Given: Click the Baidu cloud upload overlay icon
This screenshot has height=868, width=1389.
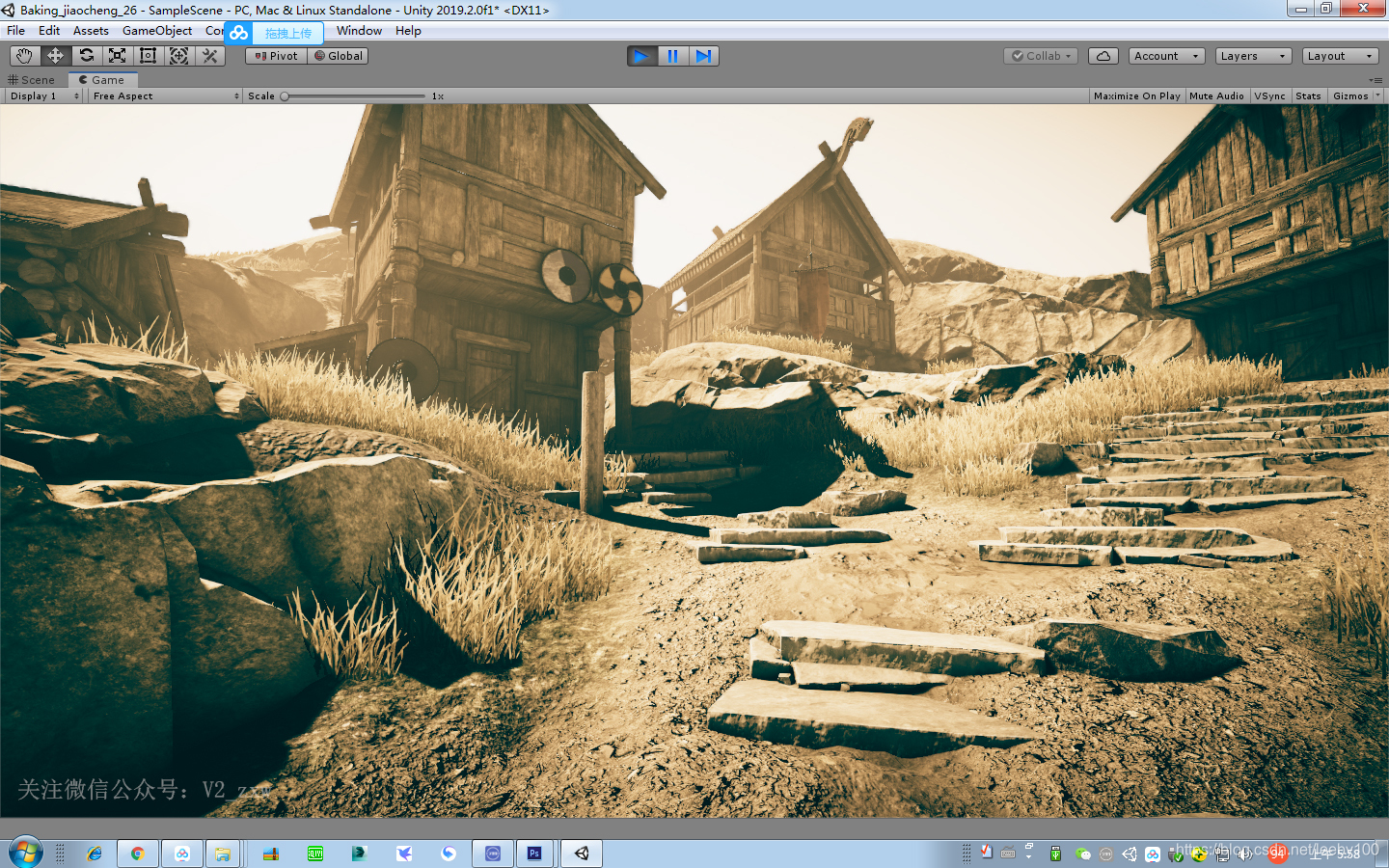Looking at the screenshot, I should pos(238,33).
